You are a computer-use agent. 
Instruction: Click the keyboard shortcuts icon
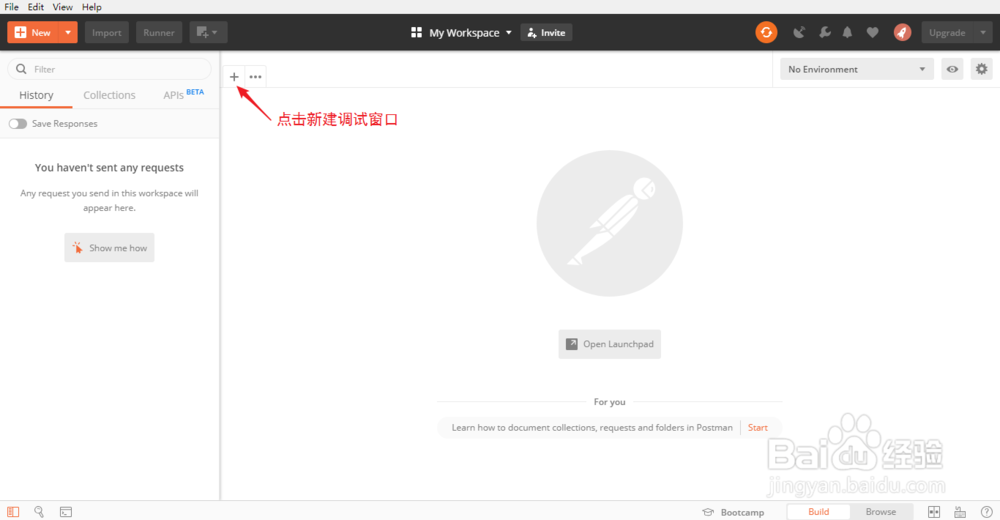pyautogui.click(x=960, y=512)
